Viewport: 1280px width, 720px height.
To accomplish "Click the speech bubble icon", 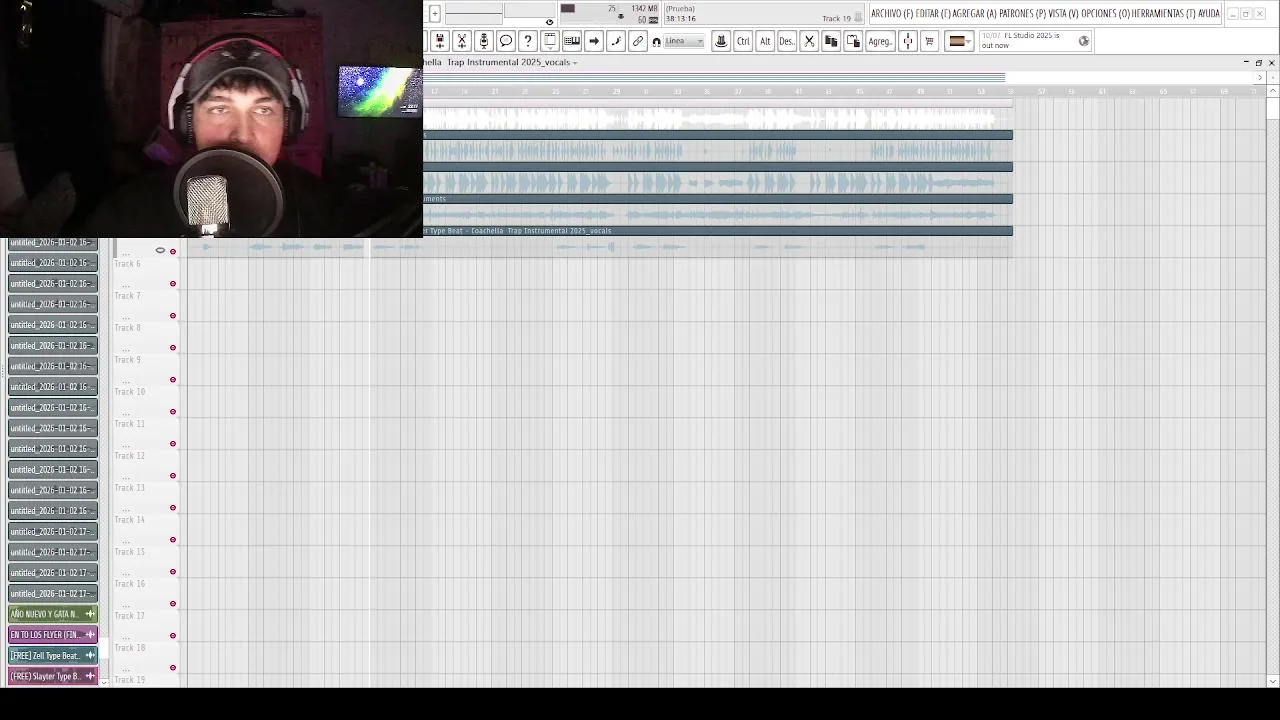I will [x=505, y=41].
